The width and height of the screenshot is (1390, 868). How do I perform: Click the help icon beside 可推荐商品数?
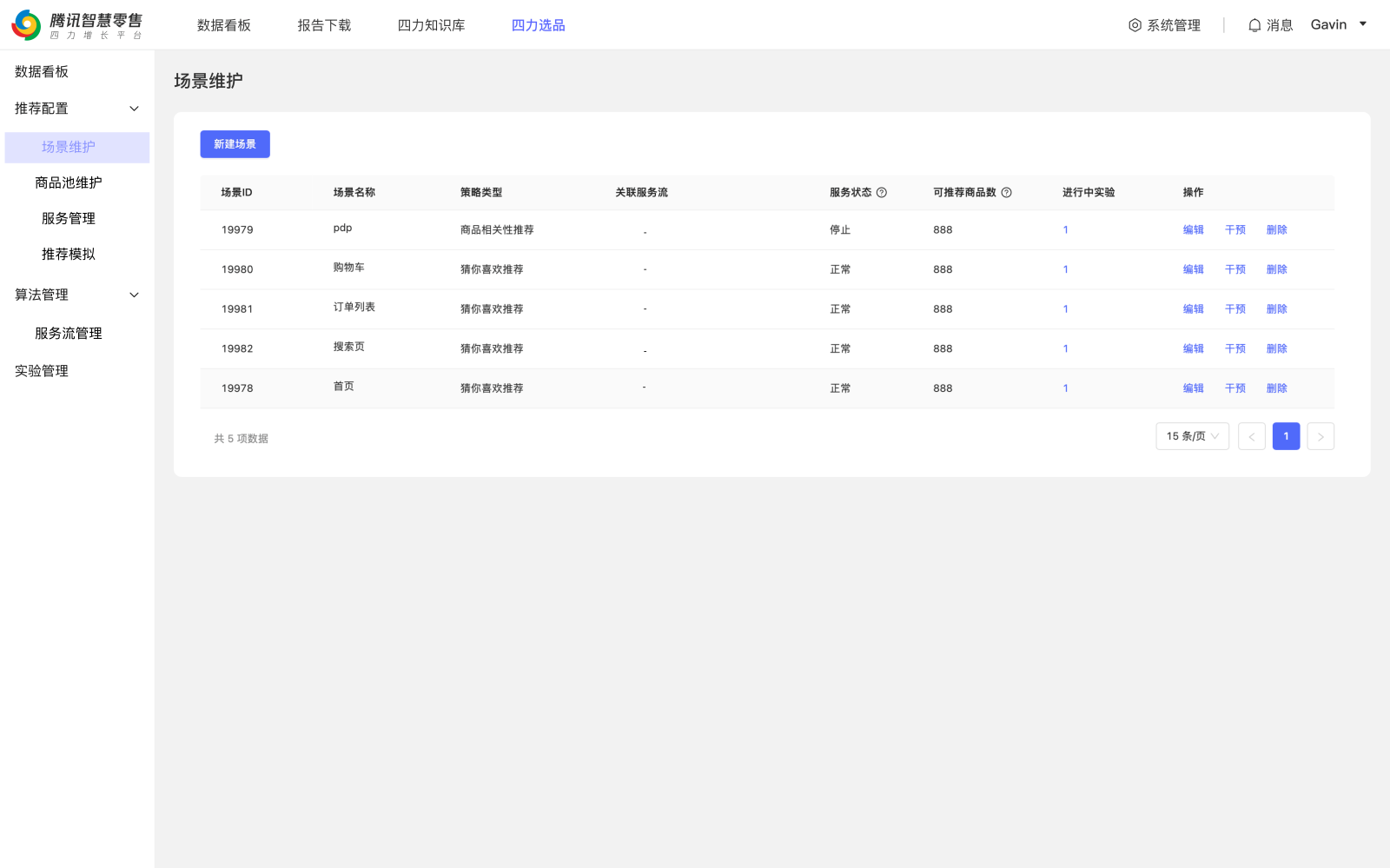[1007, 193]
